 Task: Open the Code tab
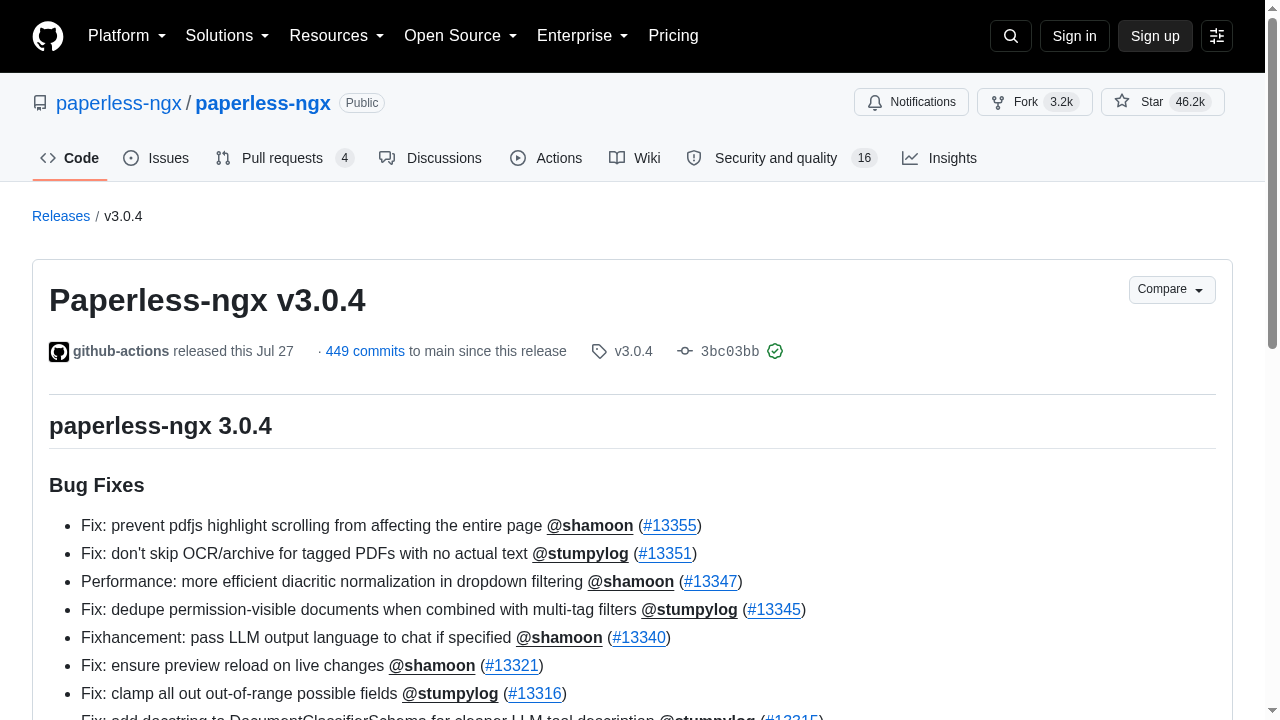(70, 158)
